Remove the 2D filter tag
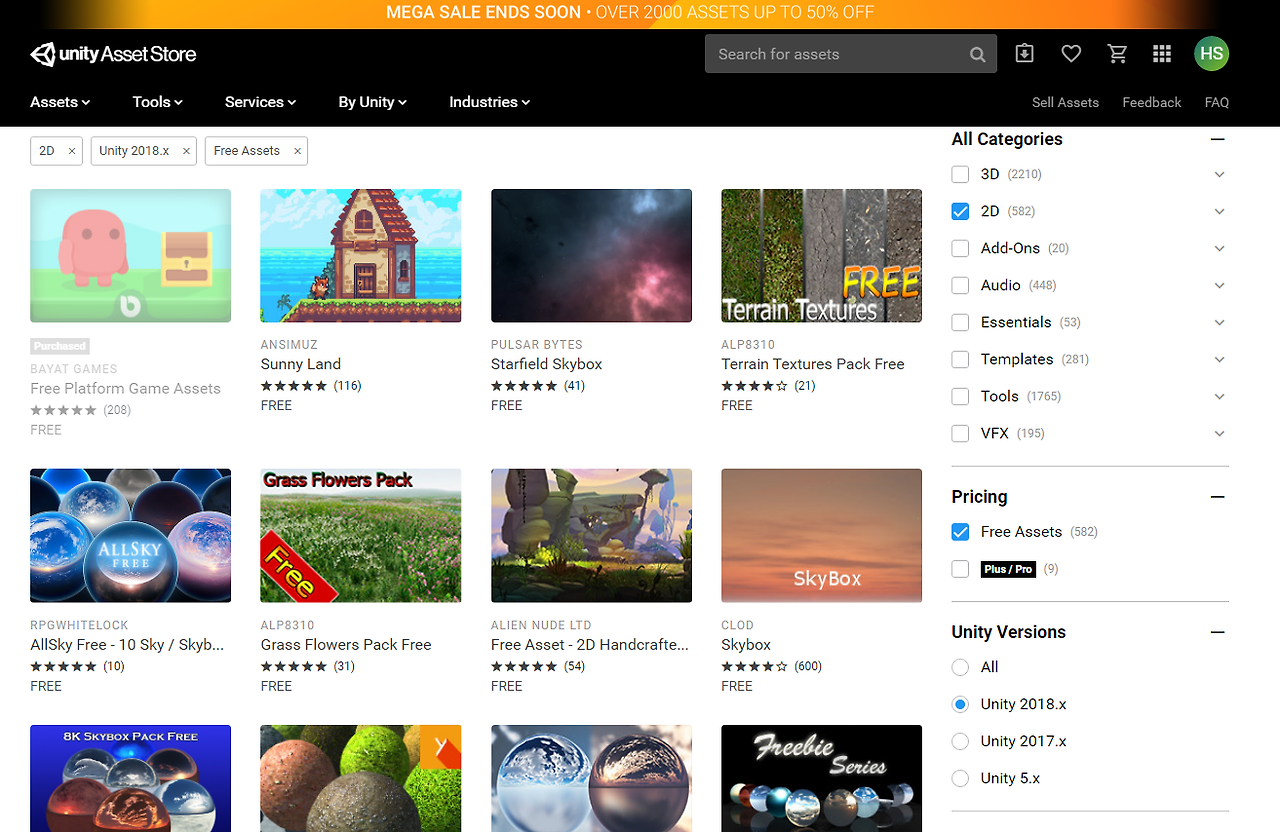This screenshot has width=1280, height=832. [x=72, y=151]
